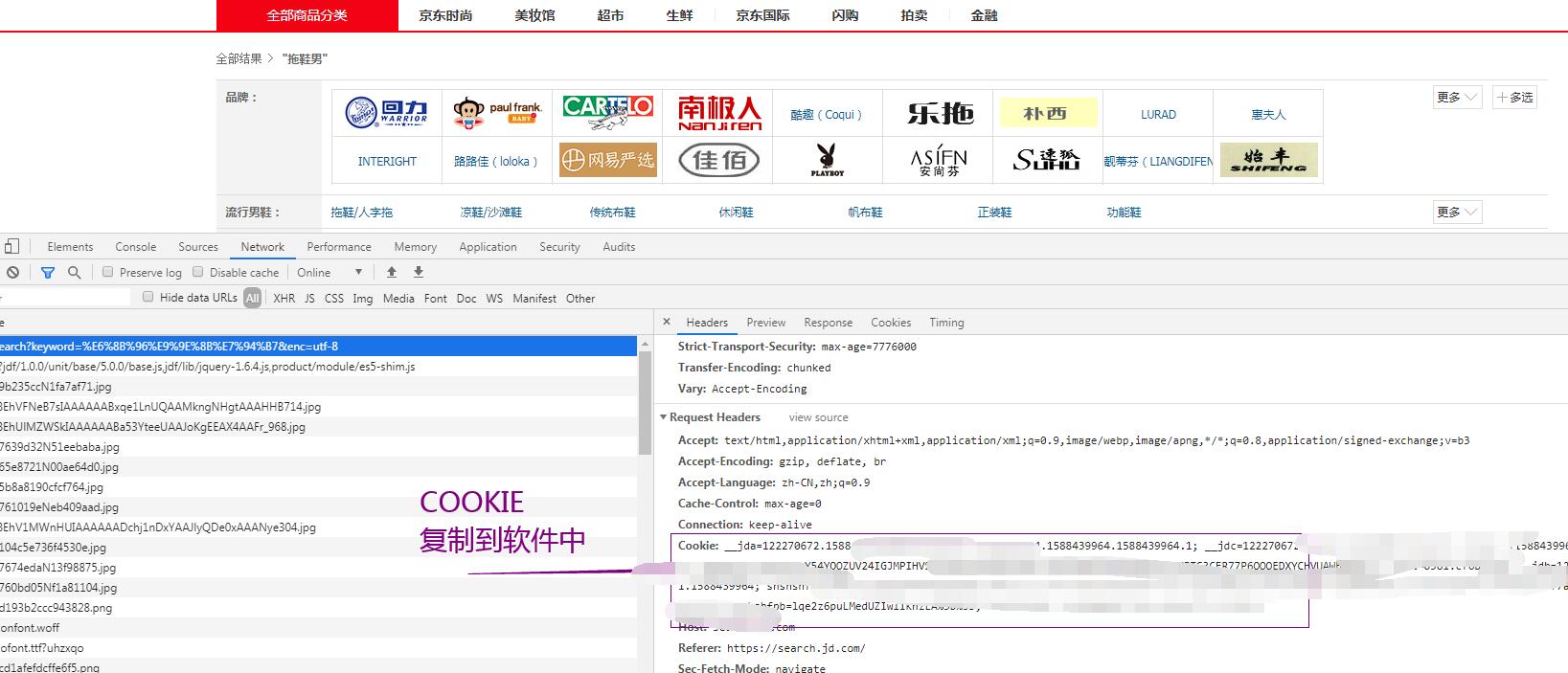Filter requests by XHR type
Screen dimensions: 1568x673
point(284,299)
